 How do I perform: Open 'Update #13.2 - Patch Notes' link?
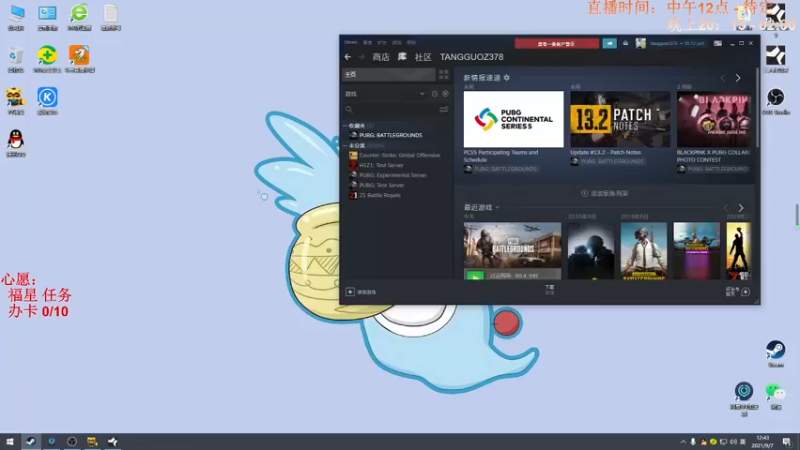[605, 152]
